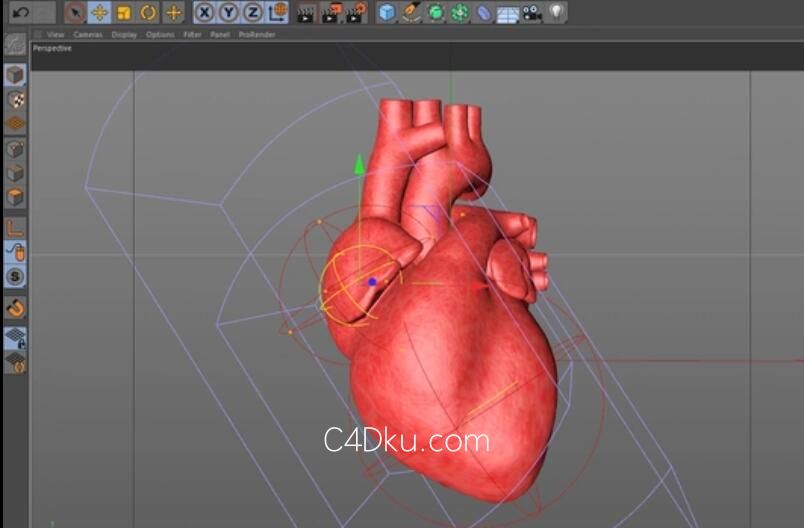The width and height of the screenshot is (804, 528).
Task: Click the green Y-axis arrow handle
Action: pyautogui.click(x=360, y=164)
